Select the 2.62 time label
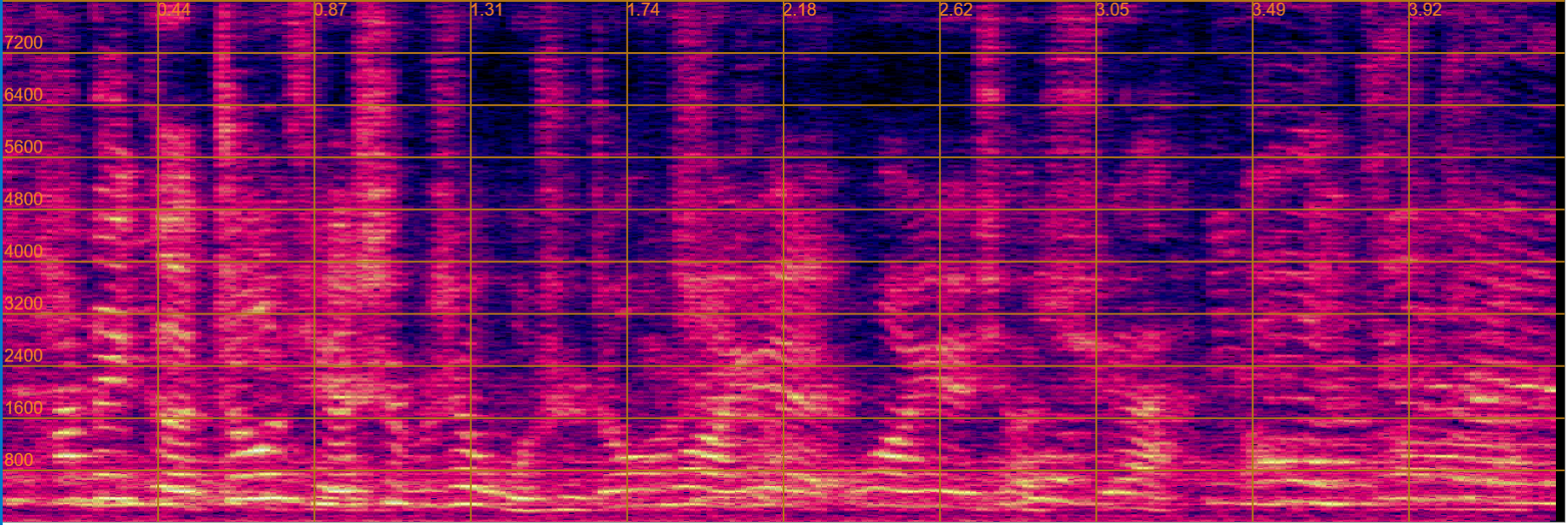The height and width of the screenshot is (526, 1568). 956,10
